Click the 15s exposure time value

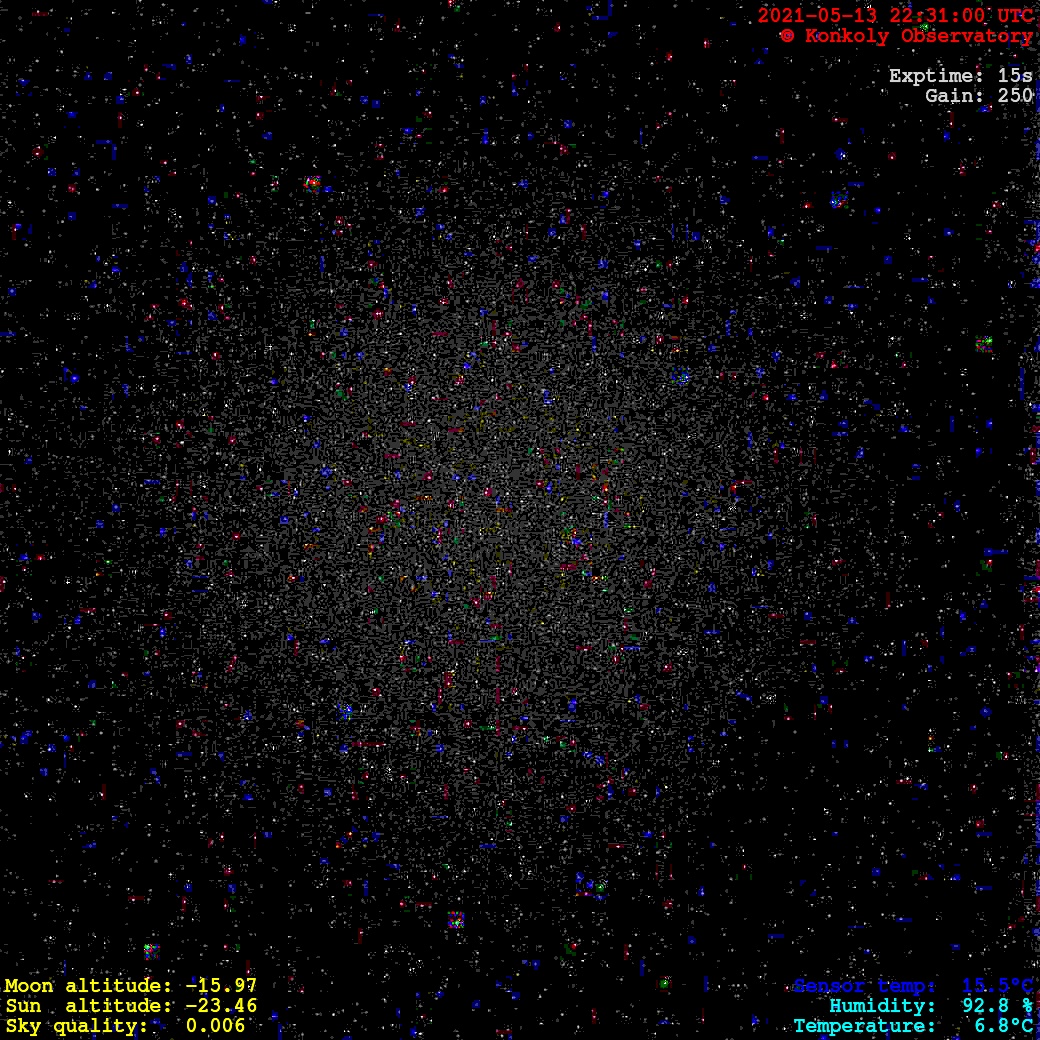point(1015,76)
